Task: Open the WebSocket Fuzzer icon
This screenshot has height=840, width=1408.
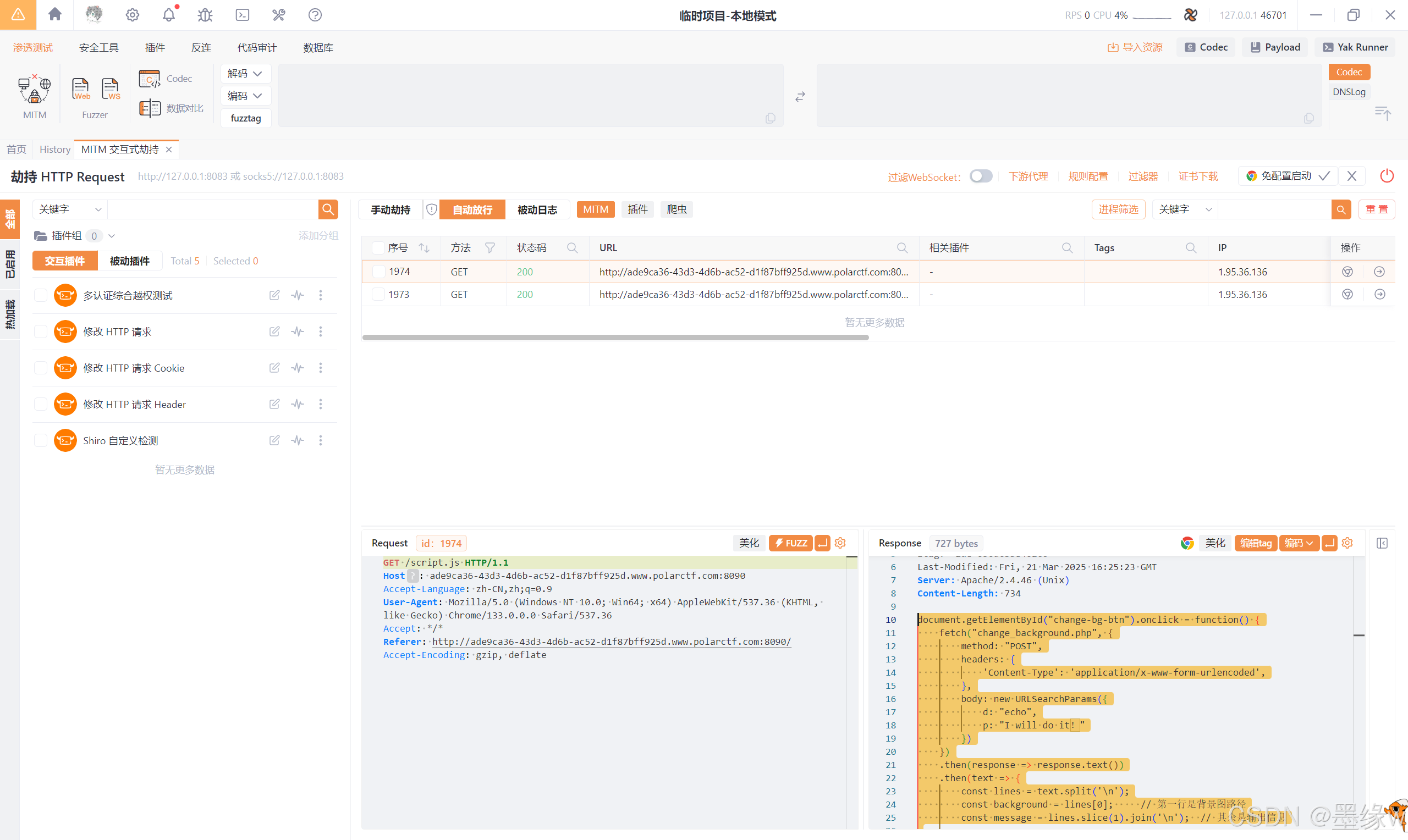Action: pos(111,89)
